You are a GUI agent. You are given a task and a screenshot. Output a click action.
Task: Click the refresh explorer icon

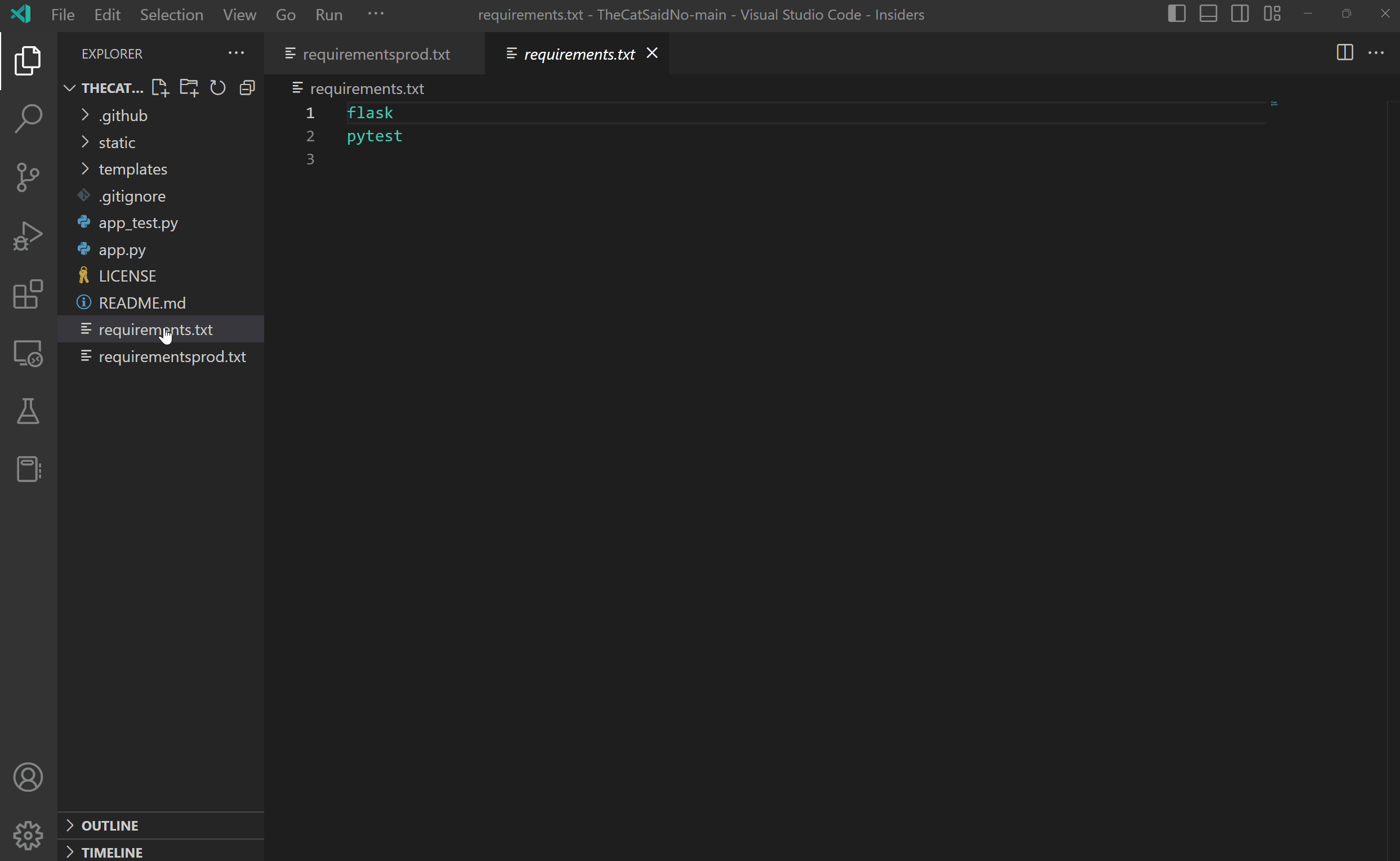(x=218, y=88)
